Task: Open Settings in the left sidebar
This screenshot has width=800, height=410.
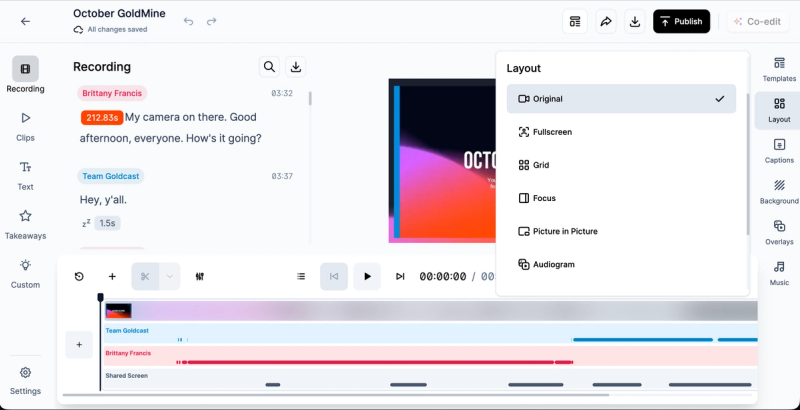Action: click(x=25, y=381)
